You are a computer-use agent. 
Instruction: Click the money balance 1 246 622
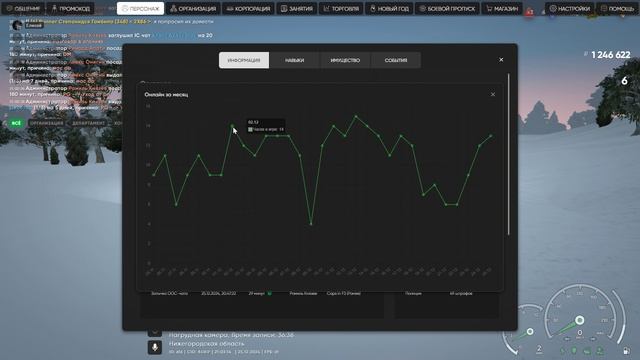tap(610, 55)
